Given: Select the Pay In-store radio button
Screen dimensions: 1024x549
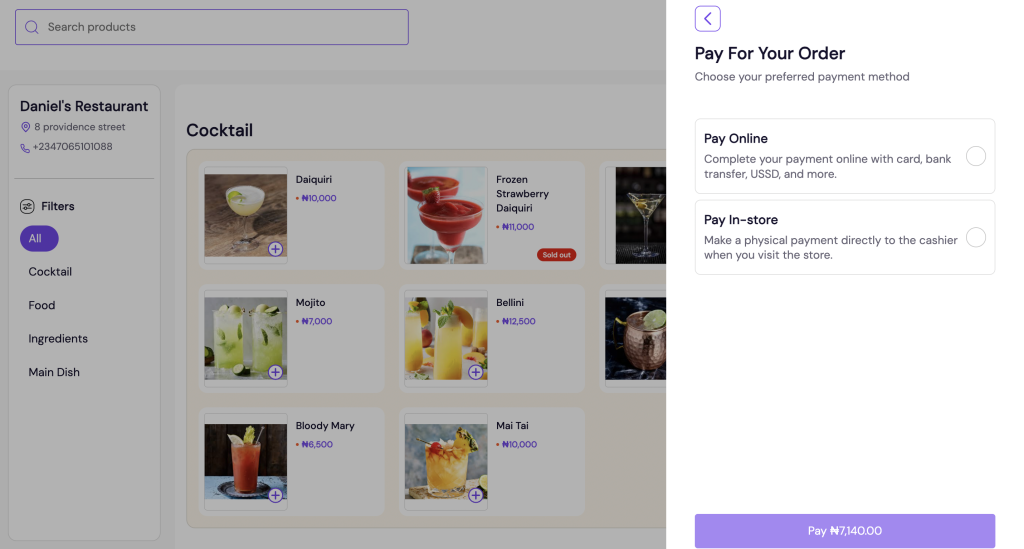Looking at the screenshot, I should coord(975,237).
